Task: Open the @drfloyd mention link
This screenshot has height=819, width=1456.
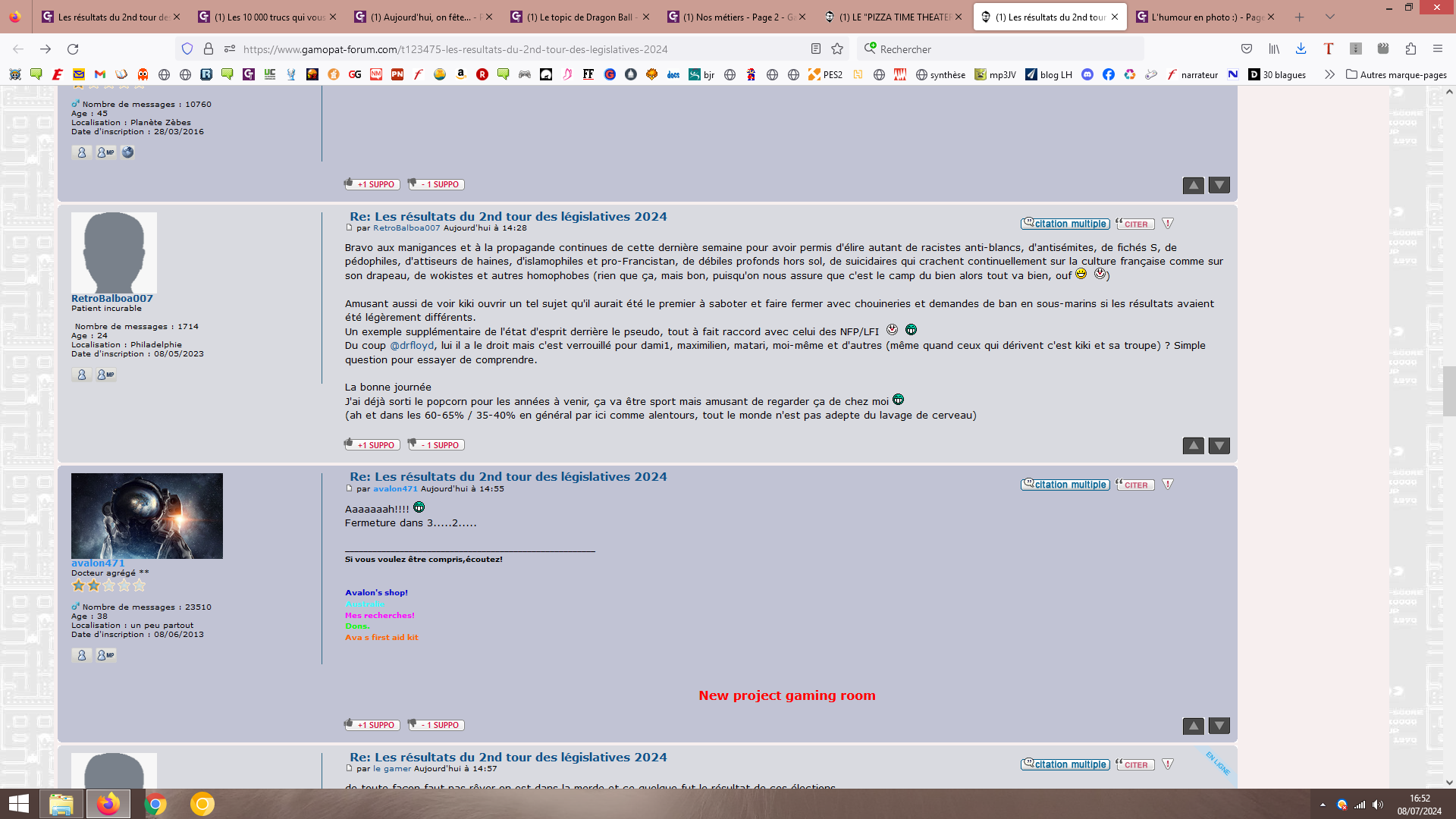Action: 412,346
